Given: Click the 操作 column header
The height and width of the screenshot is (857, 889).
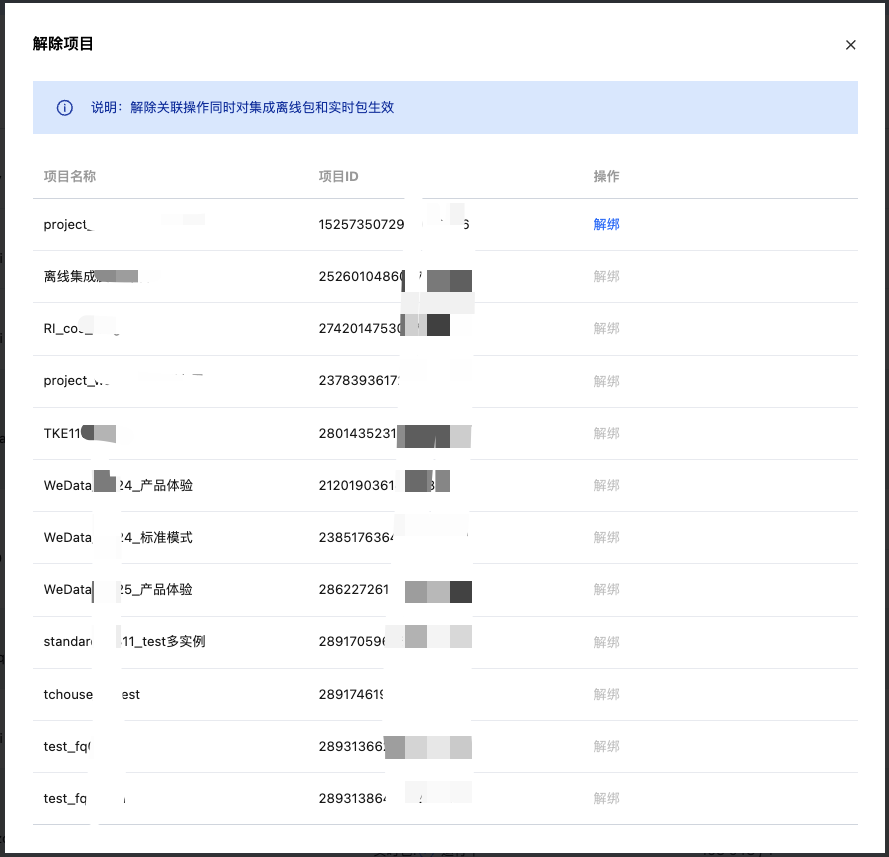Looking at the screenshot, I should pos(606,176).
